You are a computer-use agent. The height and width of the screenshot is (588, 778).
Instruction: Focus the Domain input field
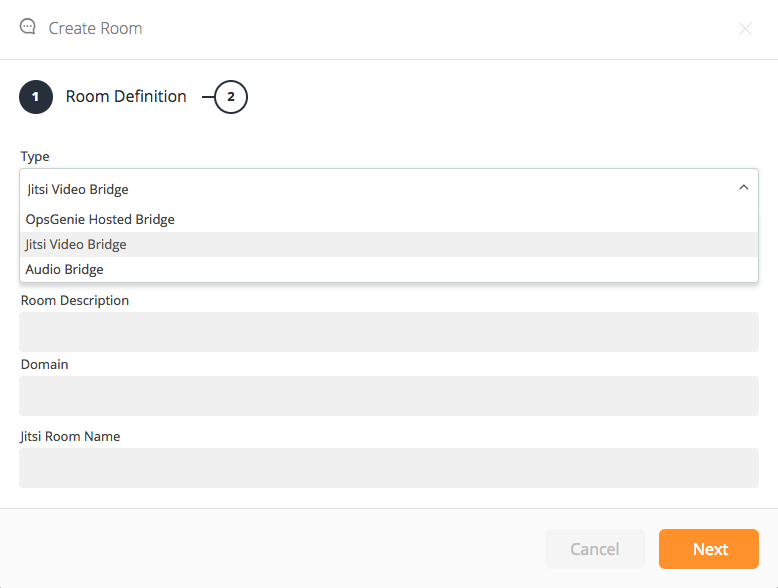pyautogui.click(x=388, y=396)
